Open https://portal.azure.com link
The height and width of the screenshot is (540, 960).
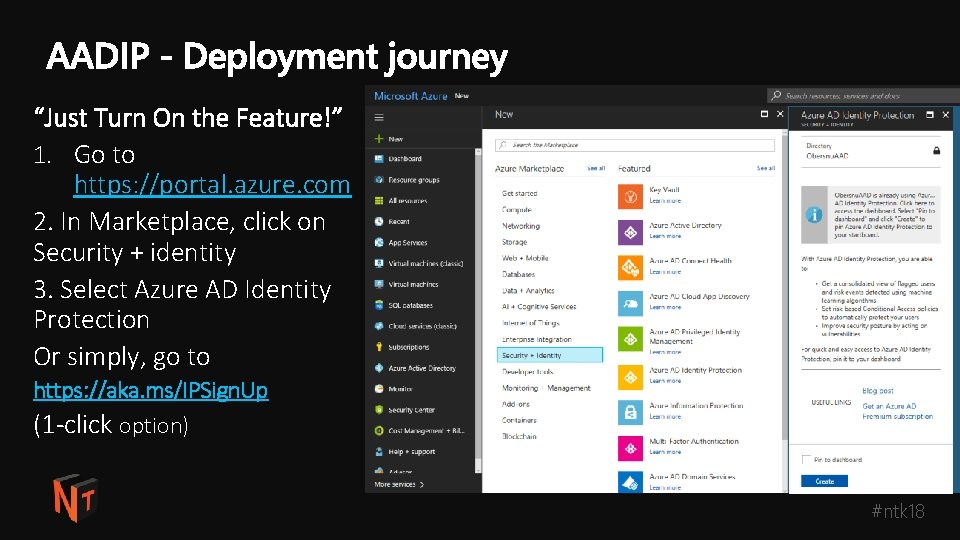(x=212, y=184)
